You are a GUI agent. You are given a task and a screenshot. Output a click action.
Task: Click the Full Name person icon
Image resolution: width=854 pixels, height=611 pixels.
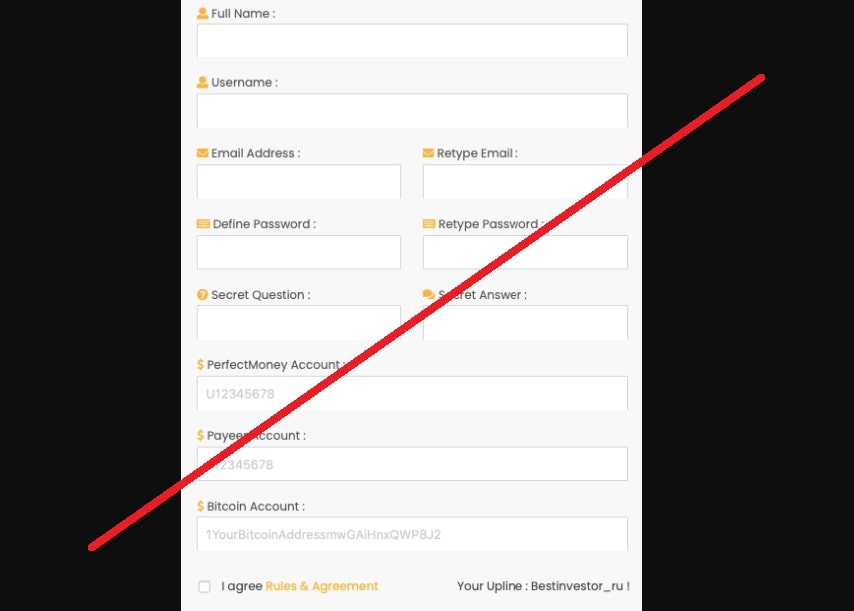coord(202,14)
